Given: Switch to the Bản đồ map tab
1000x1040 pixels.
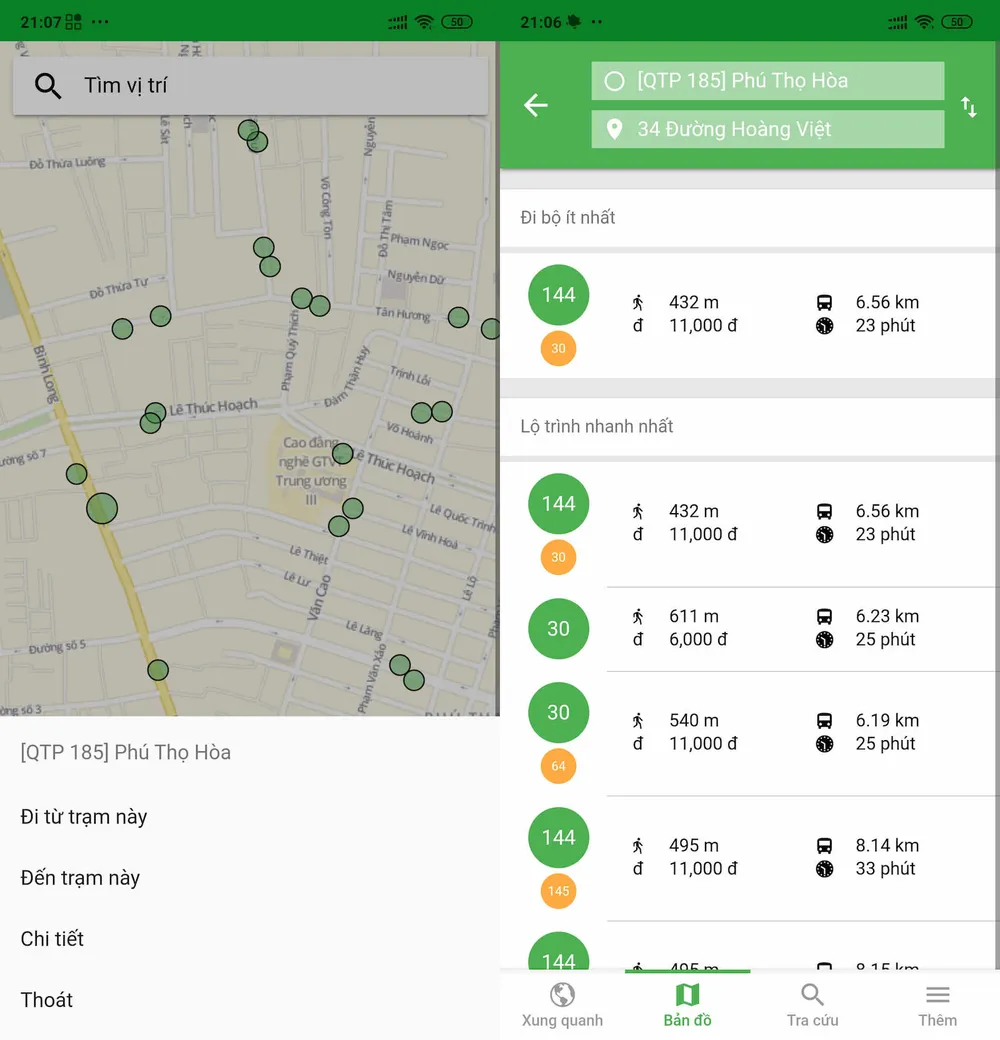Looking at the screenshot, I should tap(687, 1004).
